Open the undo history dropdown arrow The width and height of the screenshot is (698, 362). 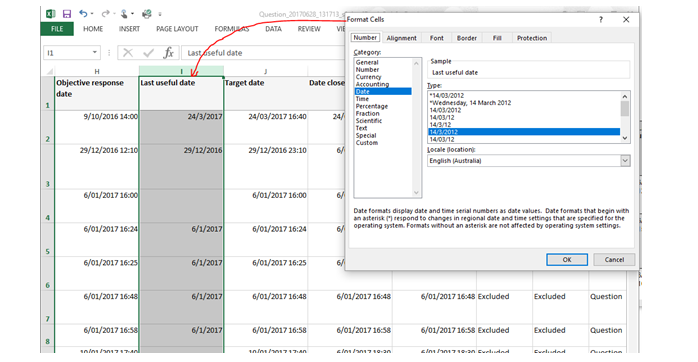pos(92,14)
